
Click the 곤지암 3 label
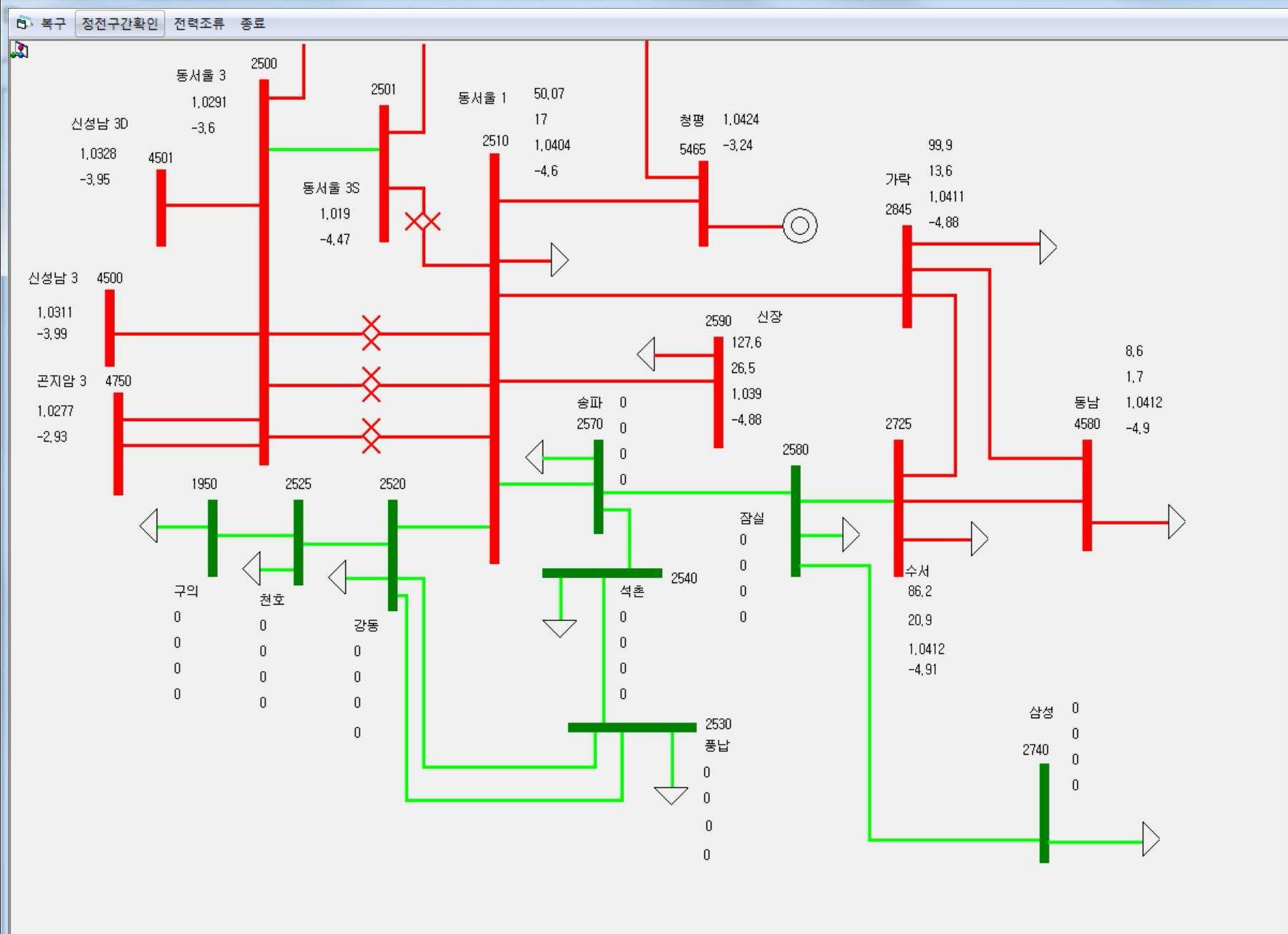[61, 381]
